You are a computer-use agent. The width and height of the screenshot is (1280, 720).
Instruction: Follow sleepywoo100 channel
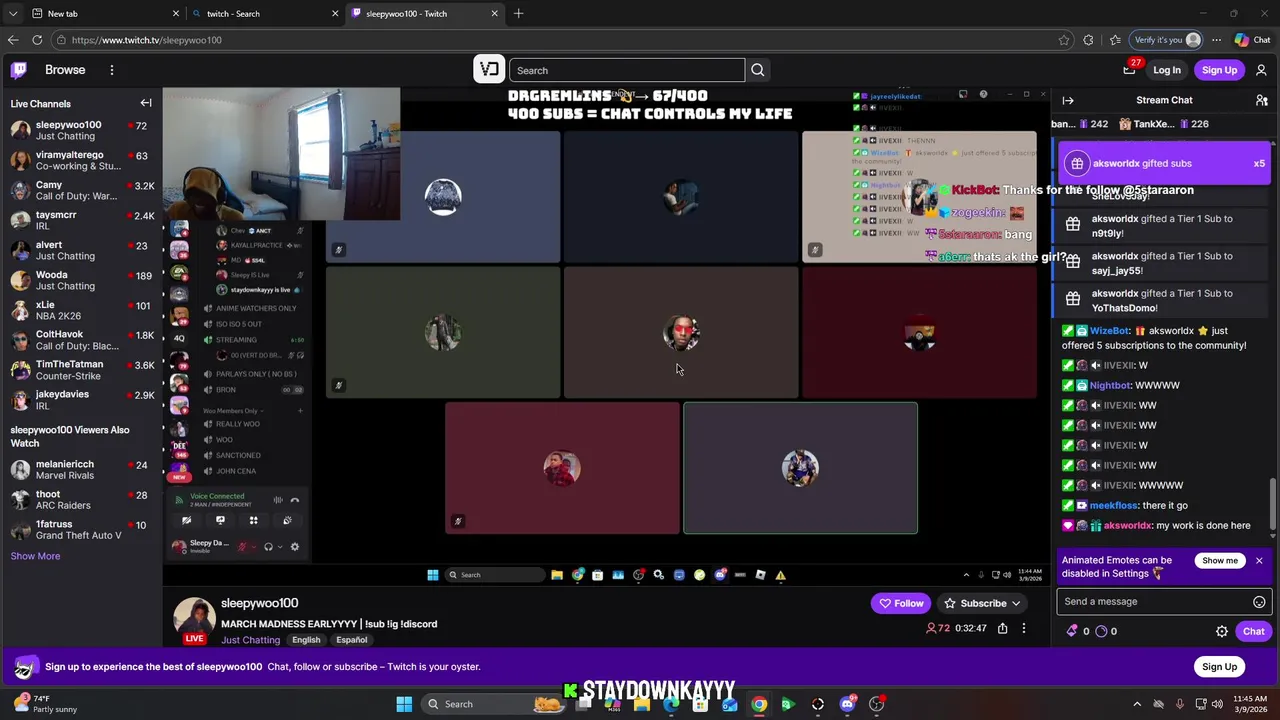[x=900, y=603]
